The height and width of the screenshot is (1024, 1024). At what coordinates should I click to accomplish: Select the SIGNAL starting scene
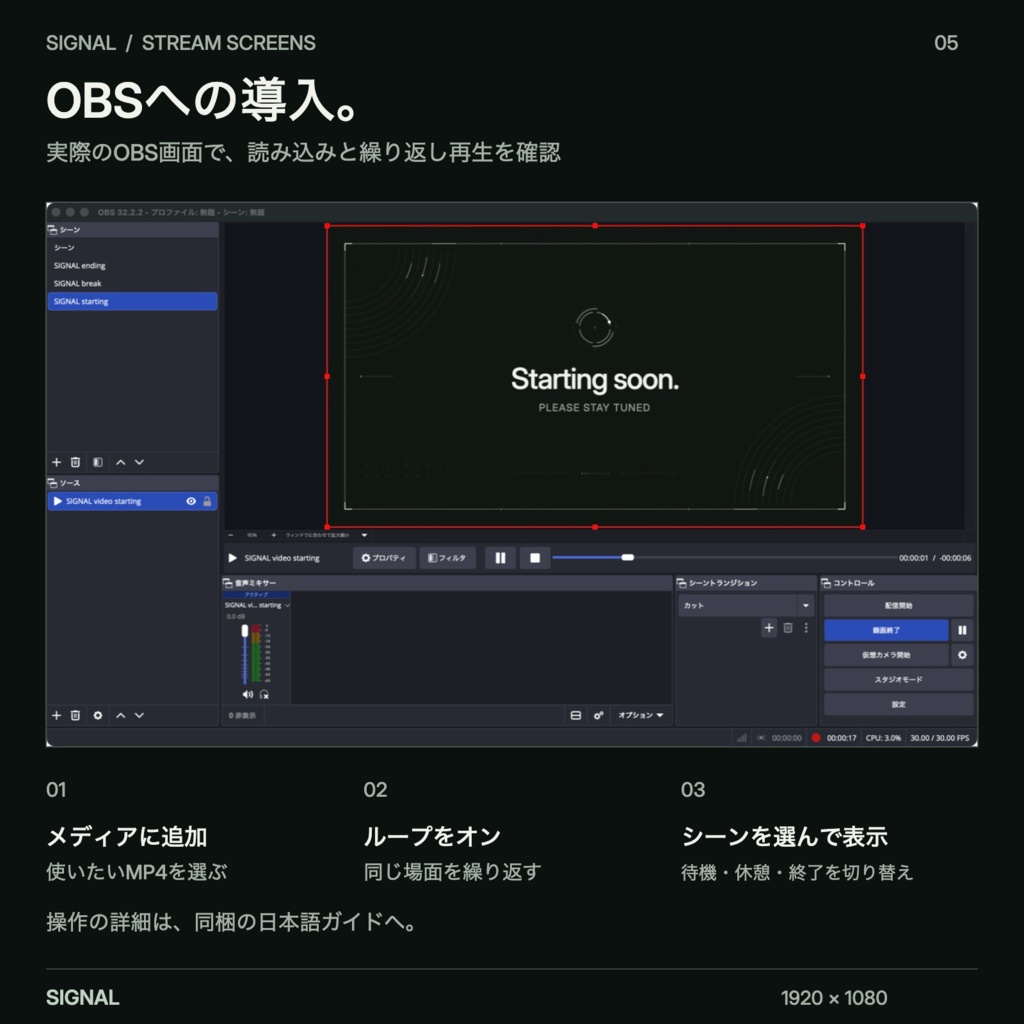[132, 301]
